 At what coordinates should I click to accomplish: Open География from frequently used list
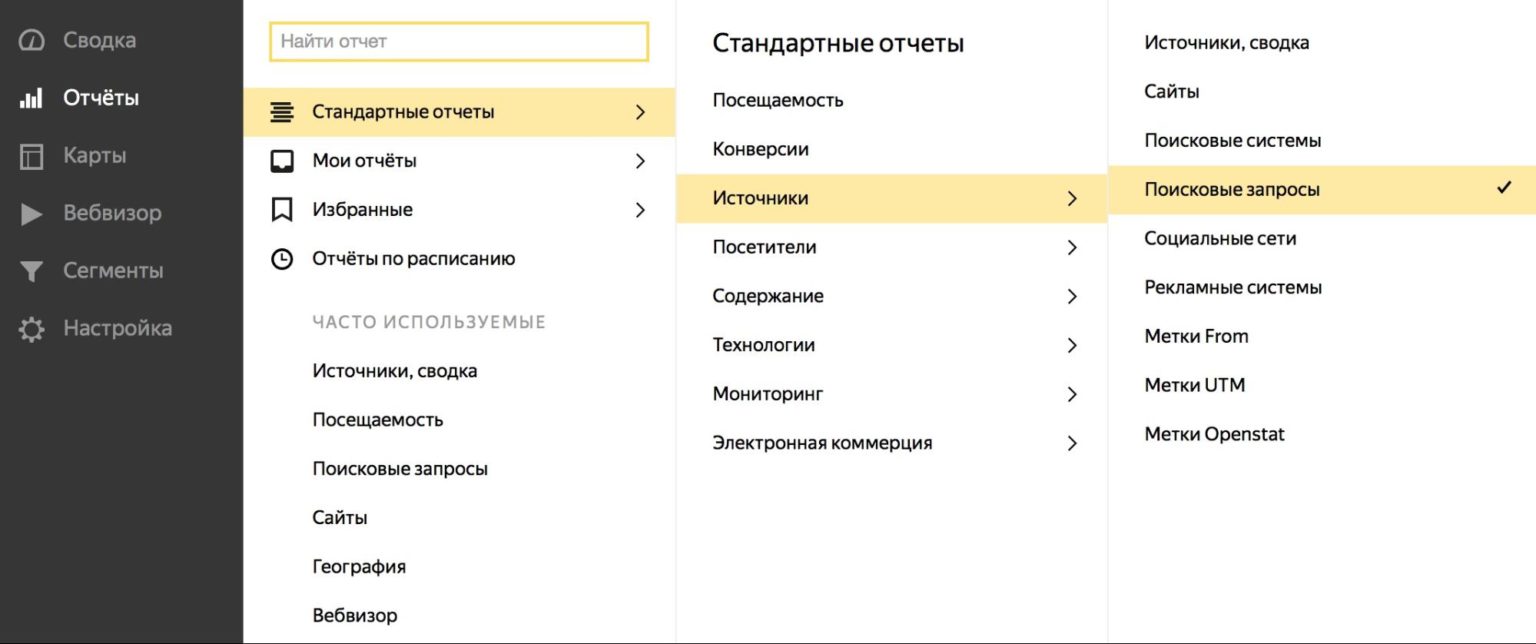(359, 567)
